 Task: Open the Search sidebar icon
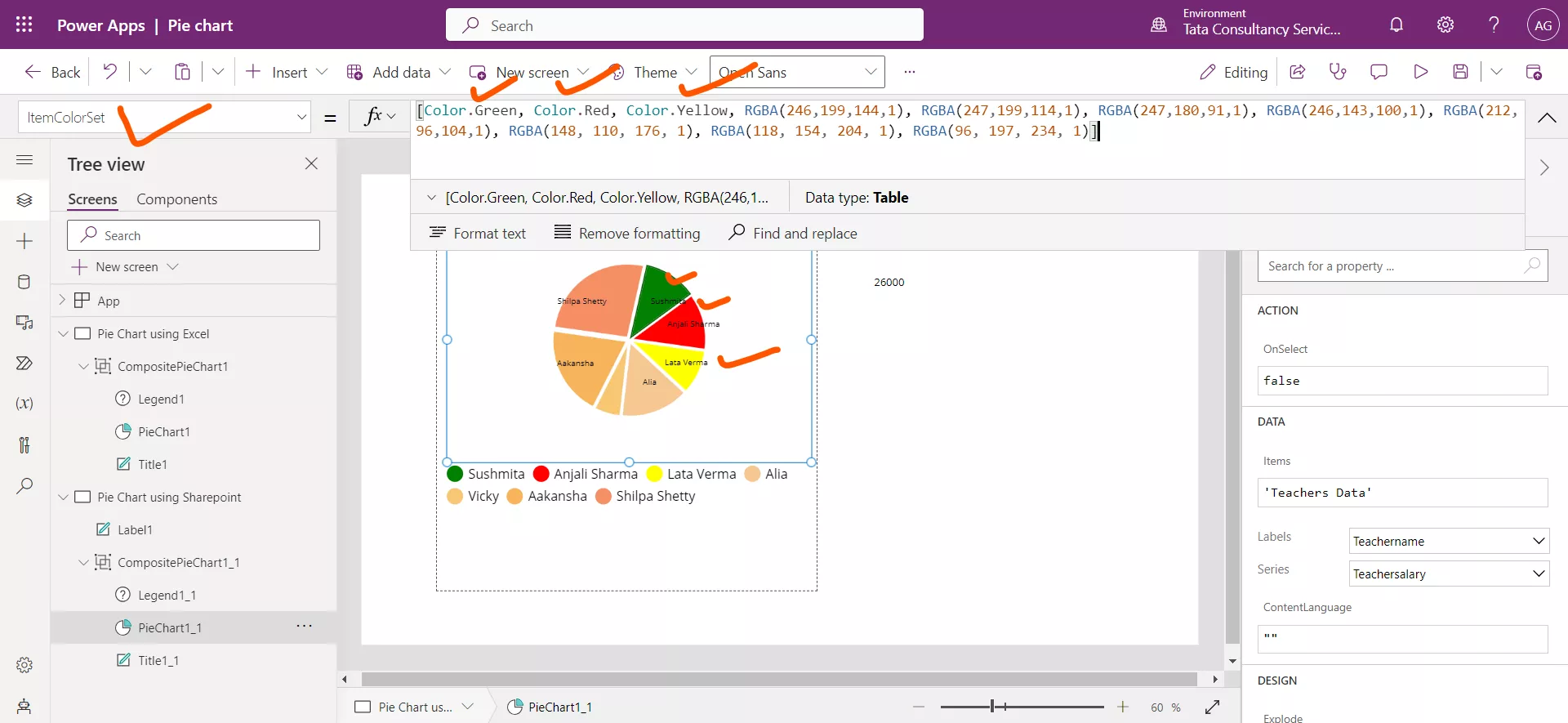[x=24, y=486]
